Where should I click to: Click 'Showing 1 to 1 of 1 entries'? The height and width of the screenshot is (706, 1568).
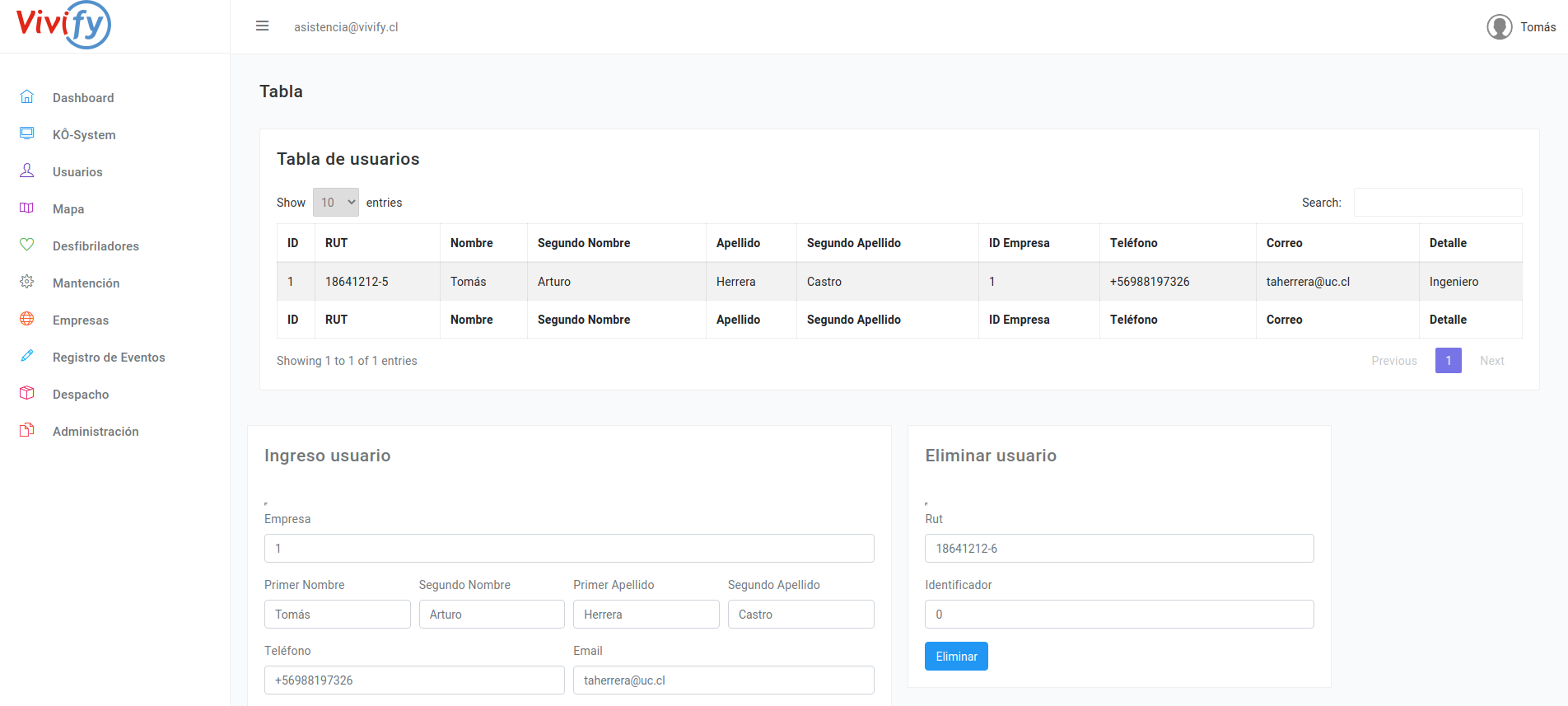tap(347, 361)
